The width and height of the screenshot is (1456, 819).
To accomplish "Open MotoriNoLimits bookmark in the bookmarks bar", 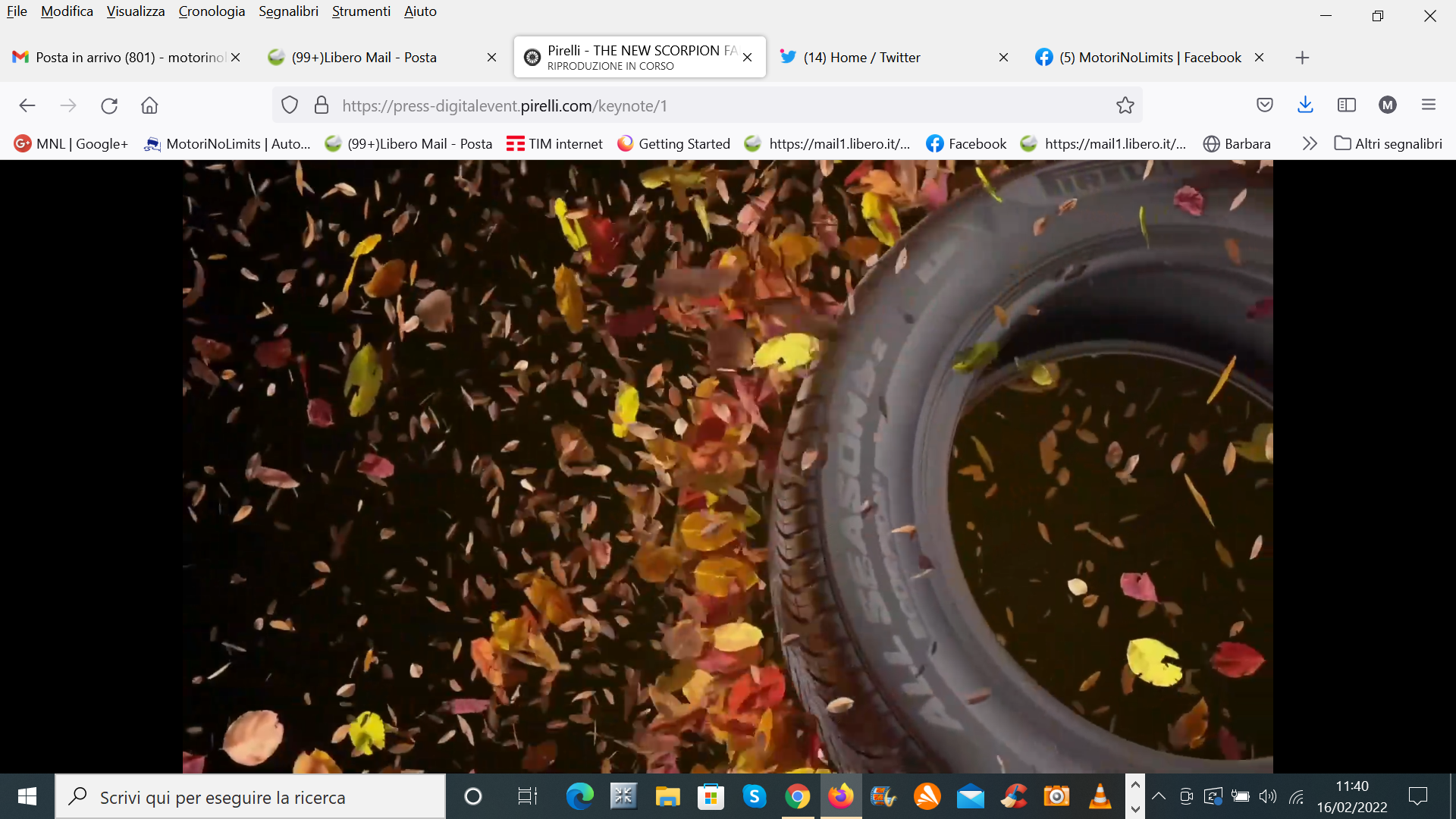I will pyautogui.click(x=227, y=143).
